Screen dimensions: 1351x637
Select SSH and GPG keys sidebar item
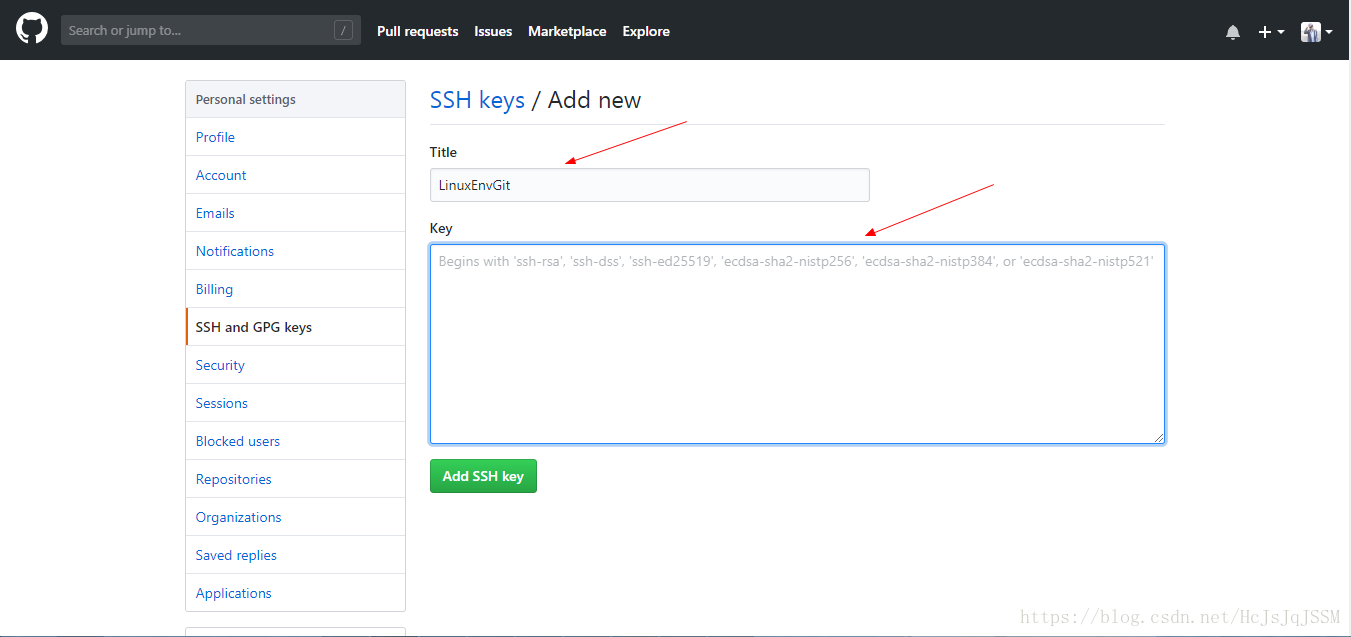click(x=295, y=327)
